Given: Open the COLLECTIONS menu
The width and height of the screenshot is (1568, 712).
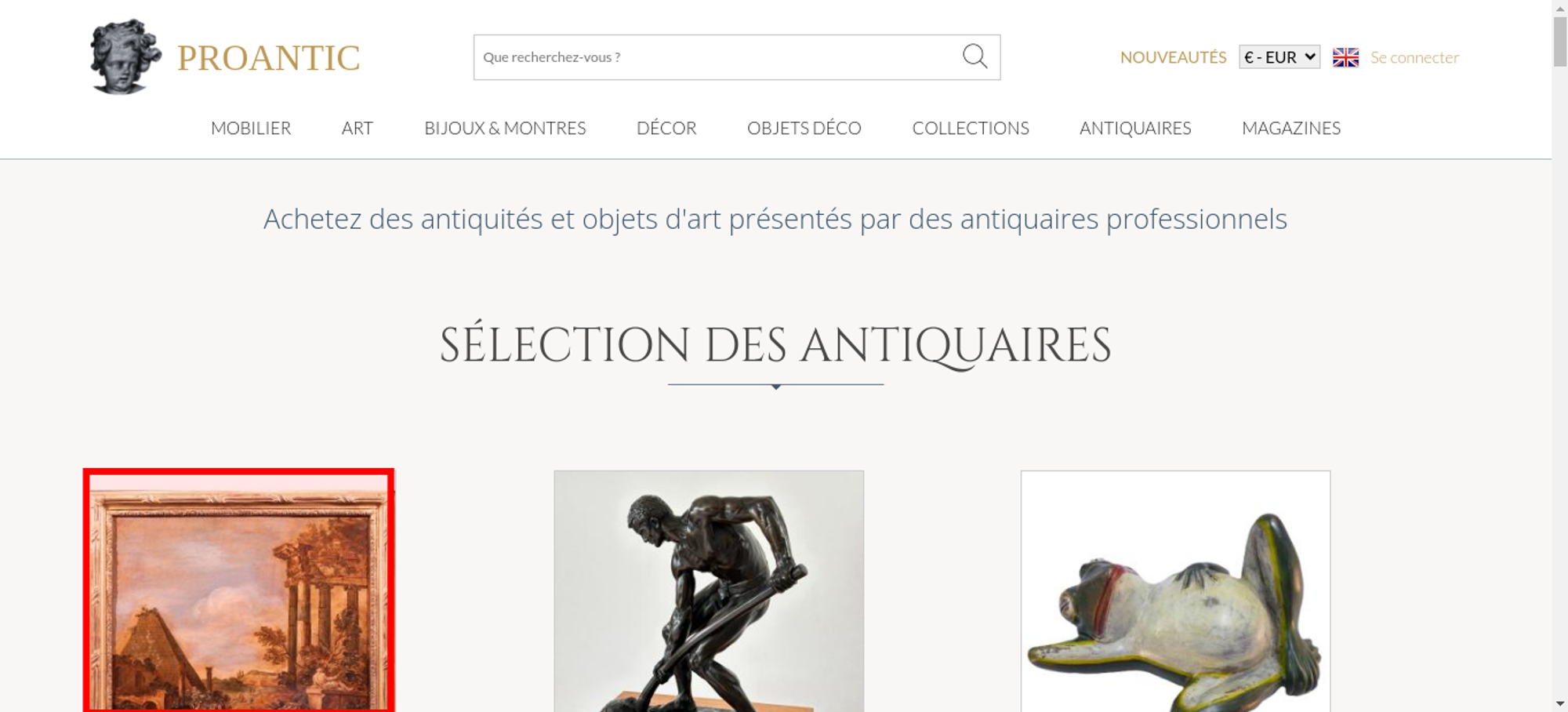Looking at the screenshot, I should (x=971, y=128).
